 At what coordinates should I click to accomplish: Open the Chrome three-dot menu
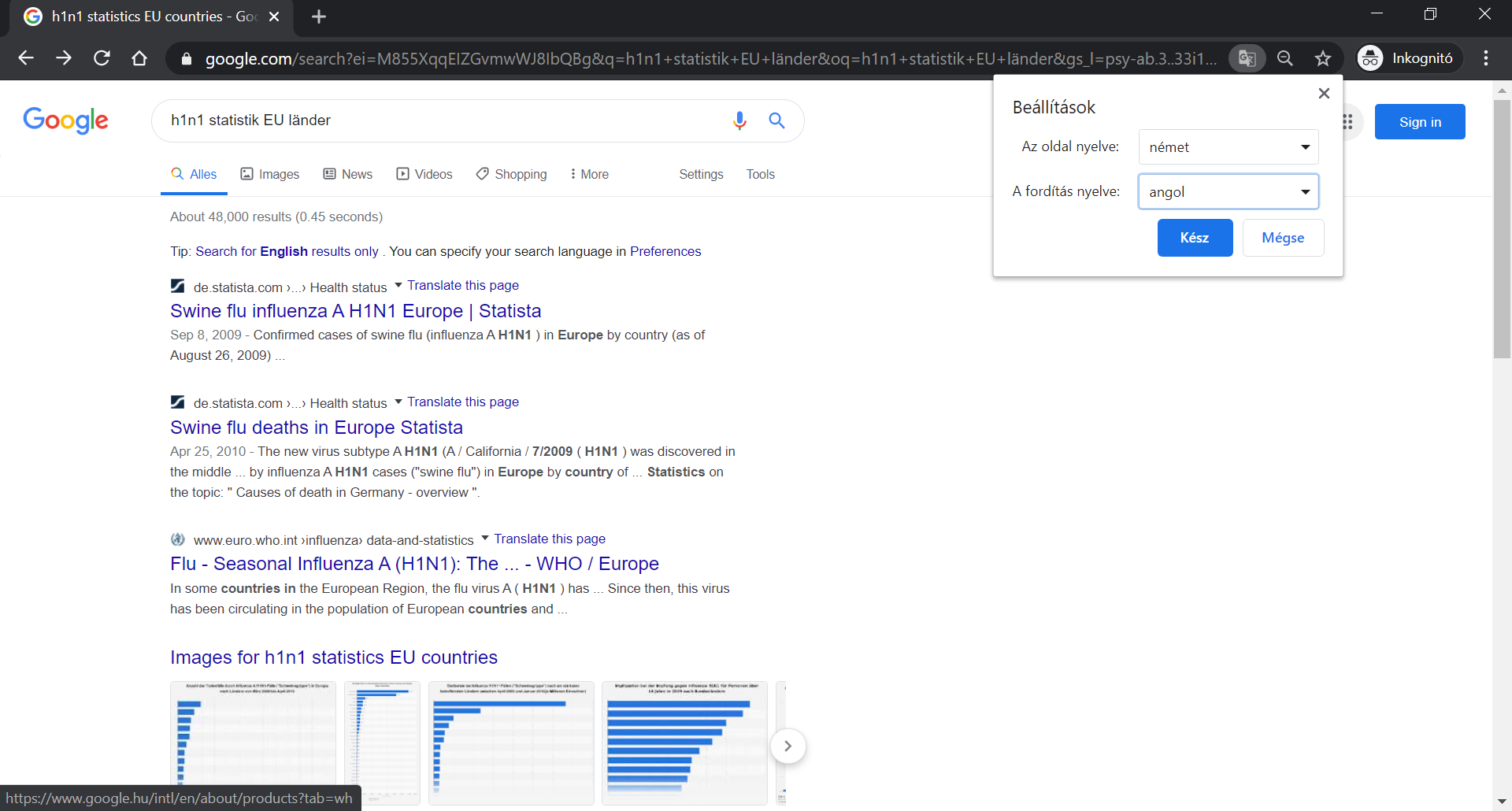point(1486,58)
